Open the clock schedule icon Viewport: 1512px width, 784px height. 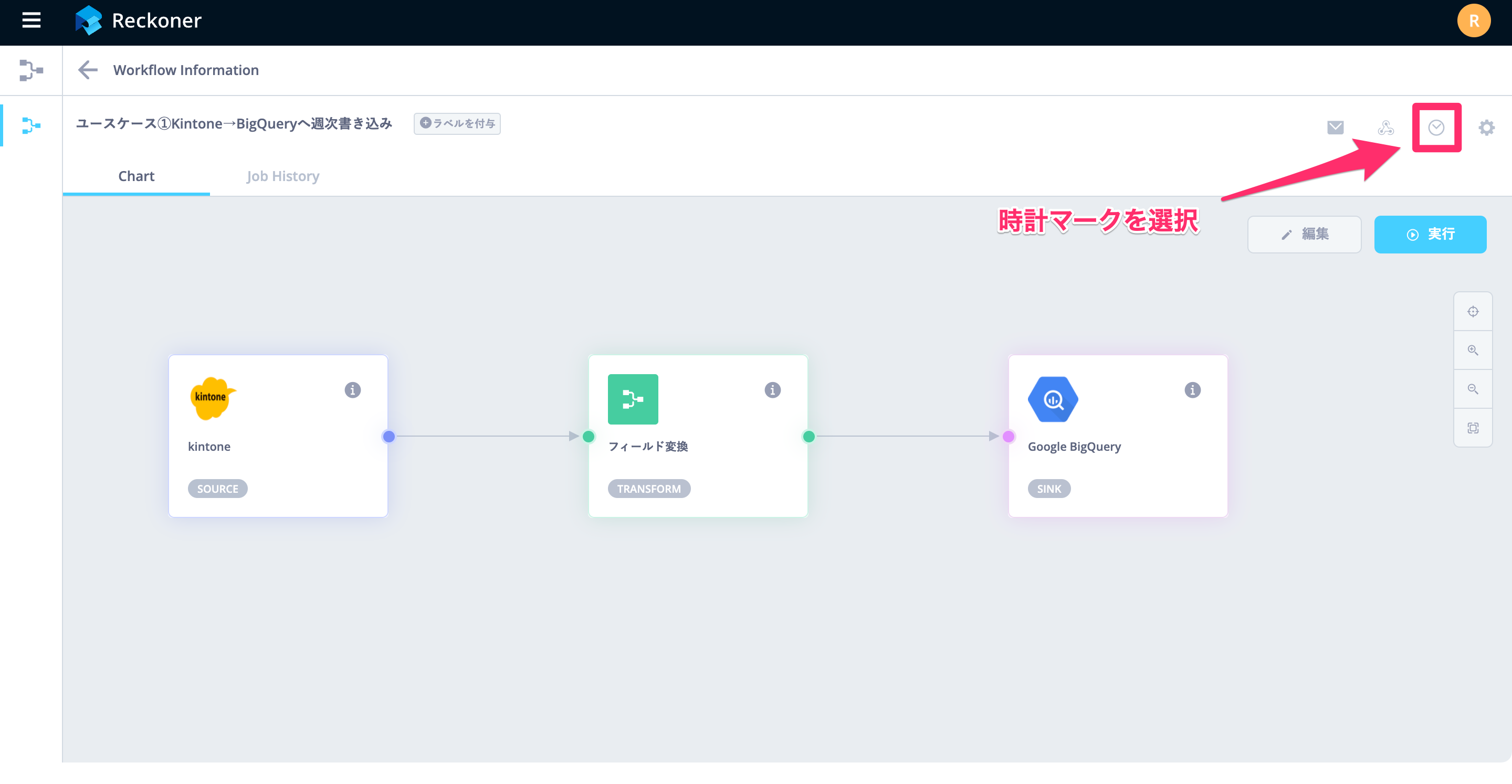point(1436,128)
